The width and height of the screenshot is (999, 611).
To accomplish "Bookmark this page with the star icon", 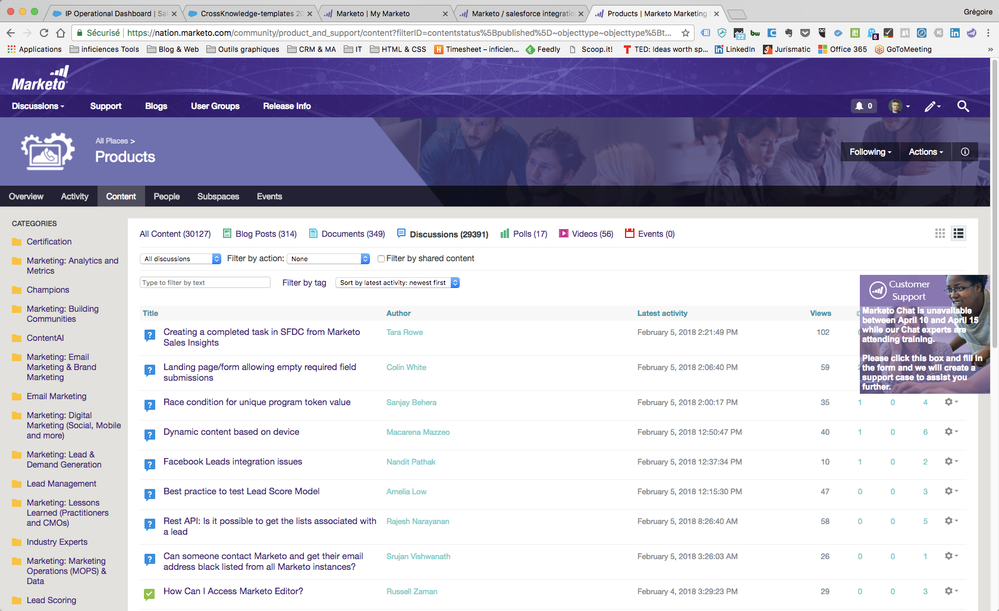I will 686,32.
